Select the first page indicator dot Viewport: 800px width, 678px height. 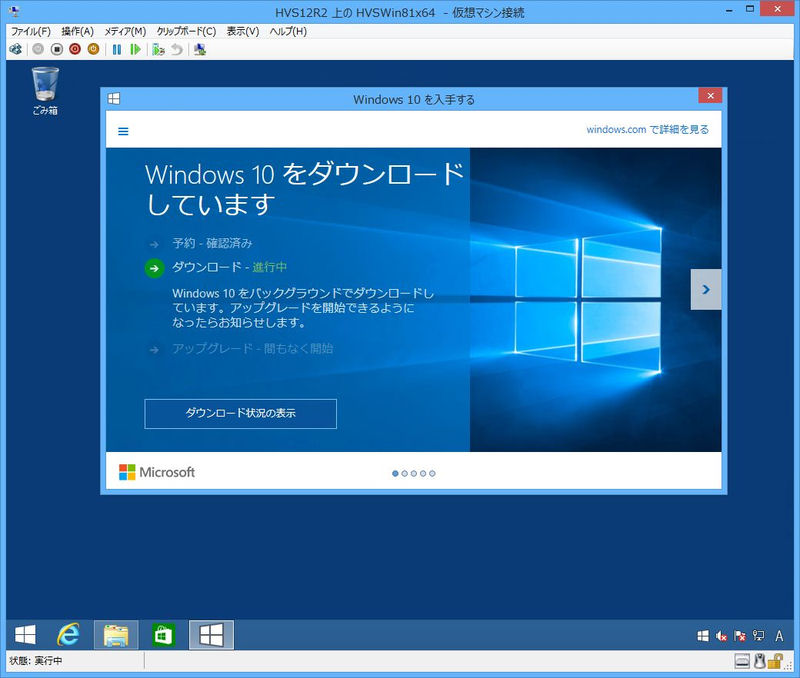[395, 473]
